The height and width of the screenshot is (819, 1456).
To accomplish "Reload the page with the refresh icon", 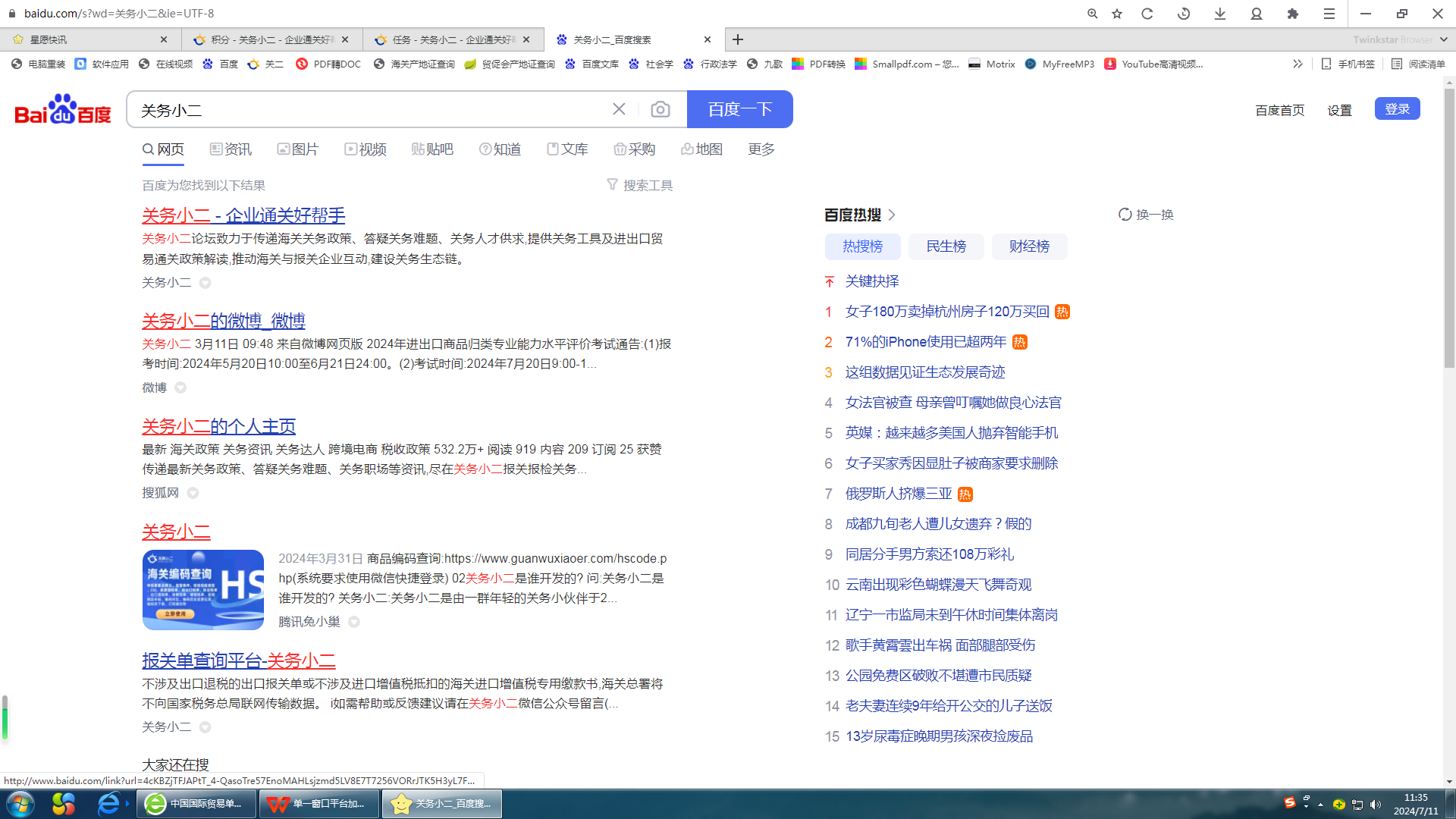I will 1147,14.
